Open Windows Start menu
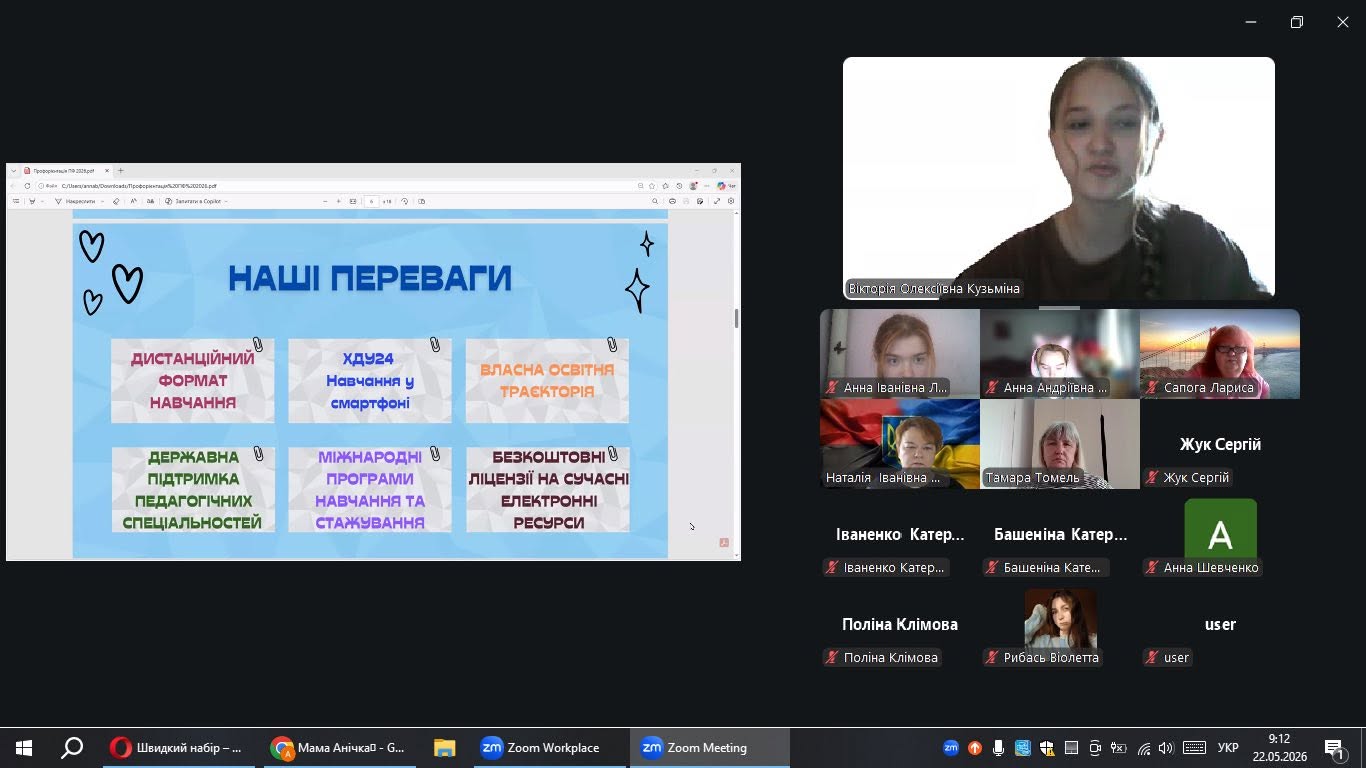 [x=24, y=748]
